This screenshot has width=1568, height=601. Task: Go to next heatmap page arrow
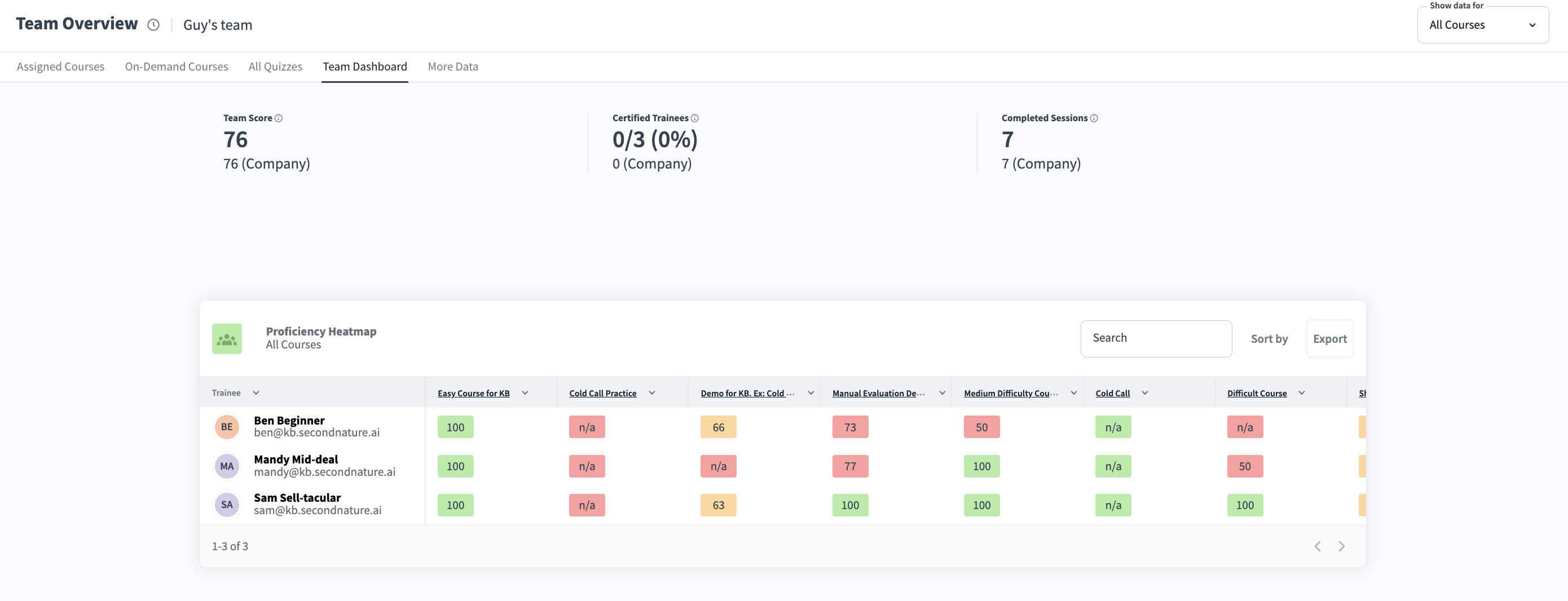[x=1341, y=546]
